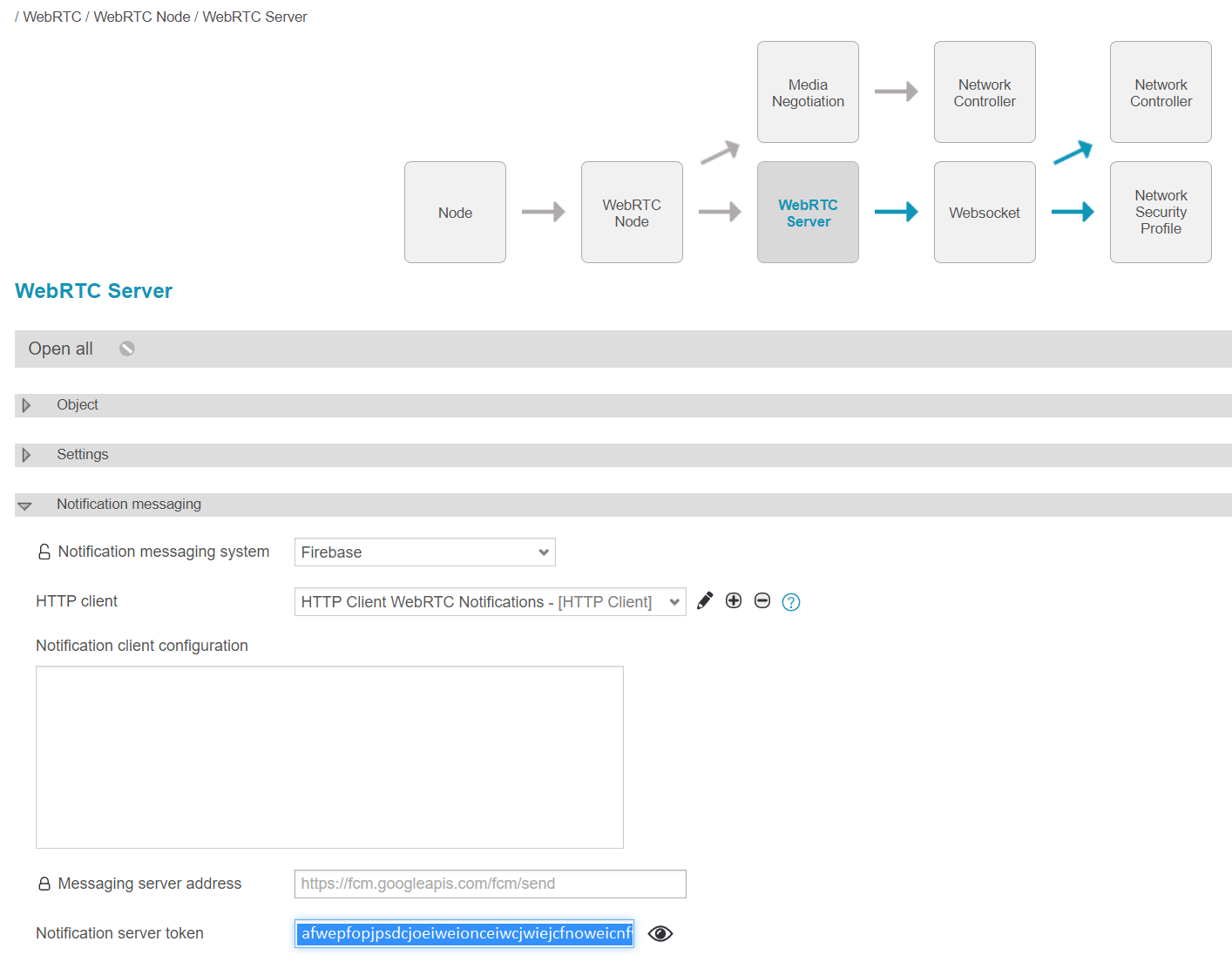
Task: Open the HTTP client selection dropdown
Action: coord(490,602)
